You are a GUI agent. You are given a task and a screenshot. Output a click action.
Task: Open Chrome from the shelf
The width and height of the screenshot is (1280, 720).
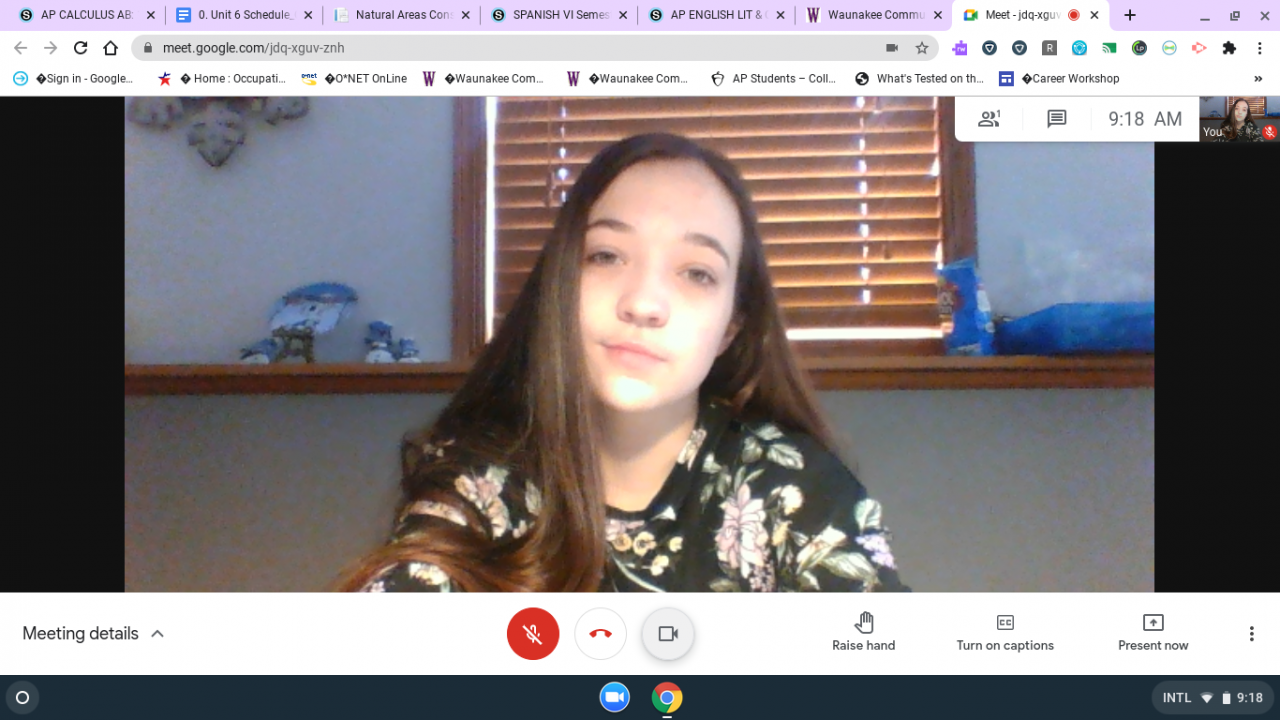[667, 697]
